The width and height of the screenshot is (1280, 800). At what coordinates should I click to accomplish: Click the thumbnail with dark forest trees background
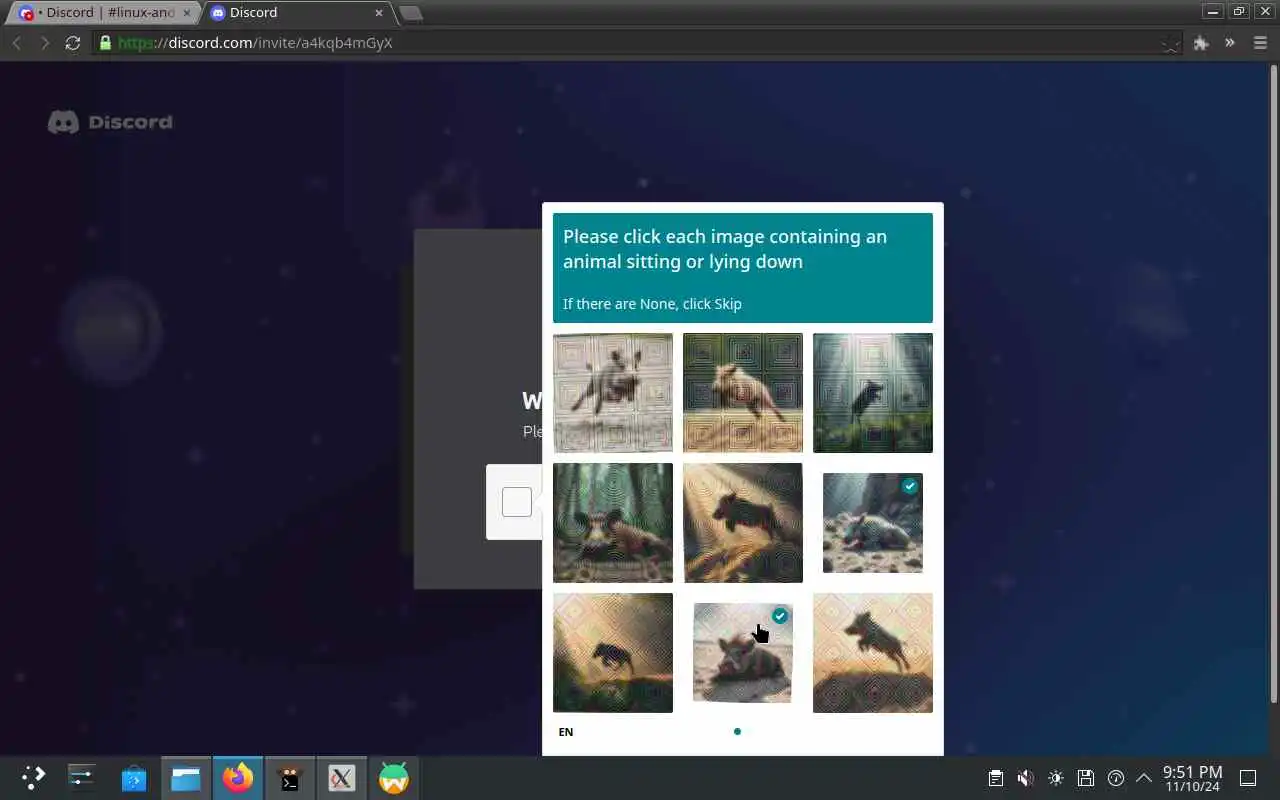pyautogui.click(x=613, y=523)
